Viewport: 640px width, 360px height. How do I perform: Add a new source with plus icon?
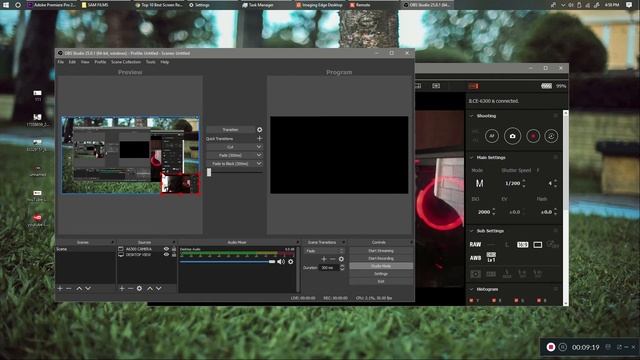(122, 289)
